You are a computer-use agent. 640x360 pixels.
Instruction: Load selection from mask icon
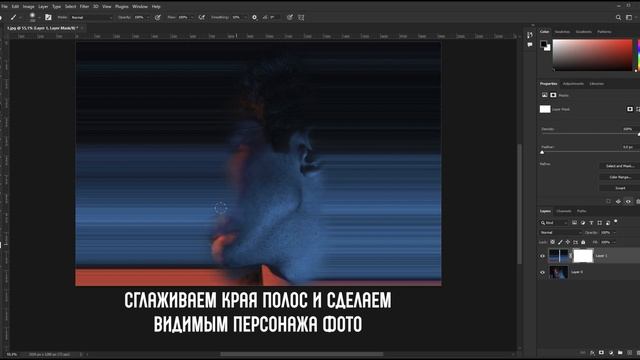[x=608, y=201]
